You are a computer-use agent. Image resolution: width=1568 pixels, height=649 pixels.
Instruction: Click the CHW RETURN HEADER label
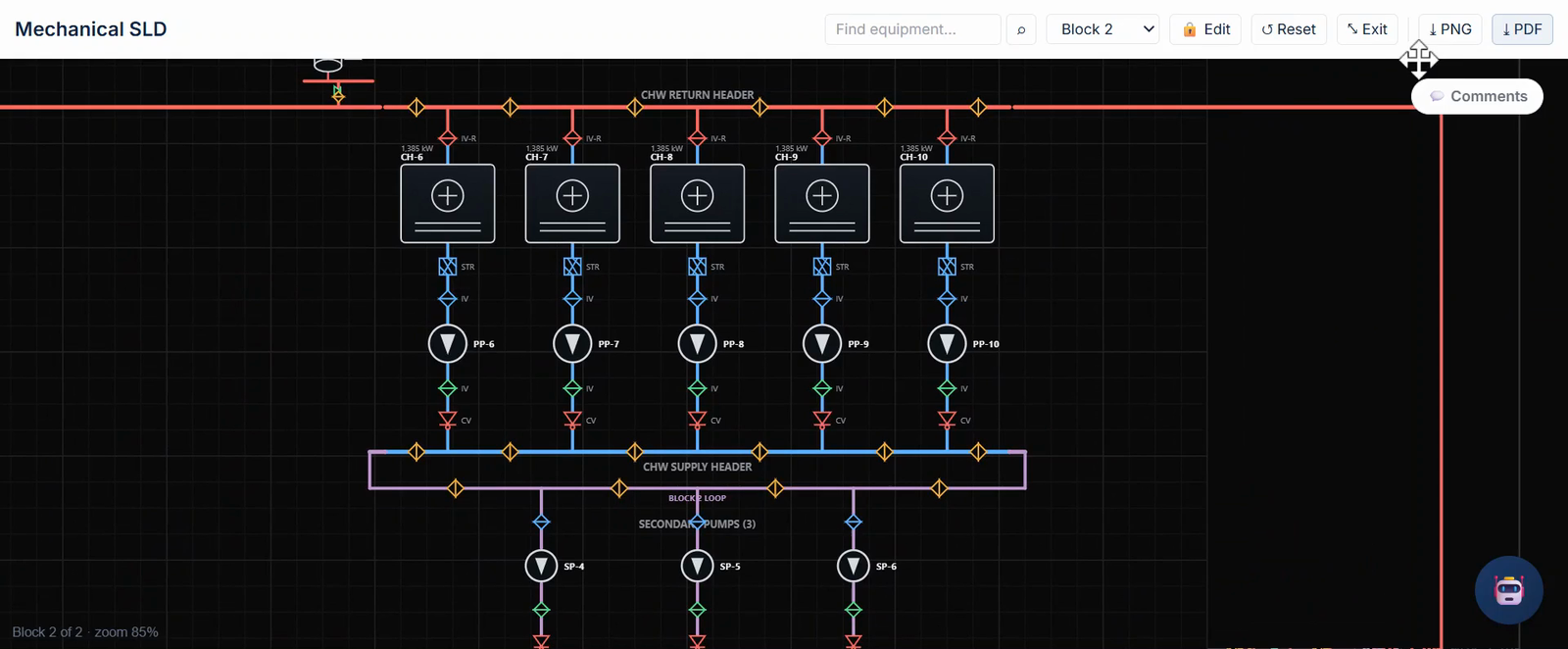pyautogui.click(x=697, y=95)
